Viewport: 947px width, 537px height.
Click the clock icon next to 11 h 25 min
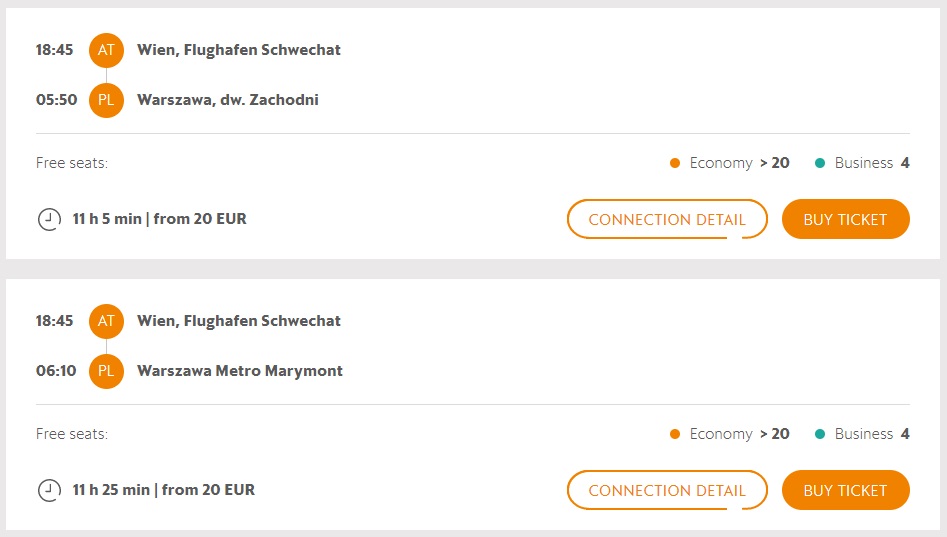pyautogui.click(x=49, y=490)
